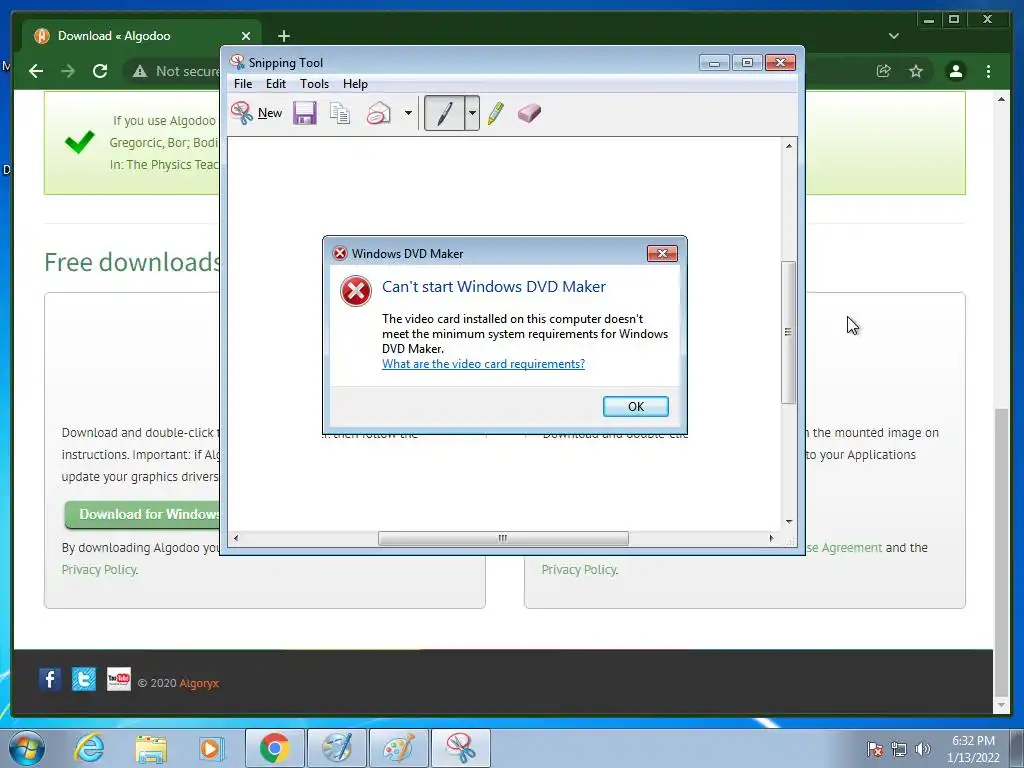
Task: Open the File menu in Snipping Tool
Action: pyautogui.click(x=243, y=84)
